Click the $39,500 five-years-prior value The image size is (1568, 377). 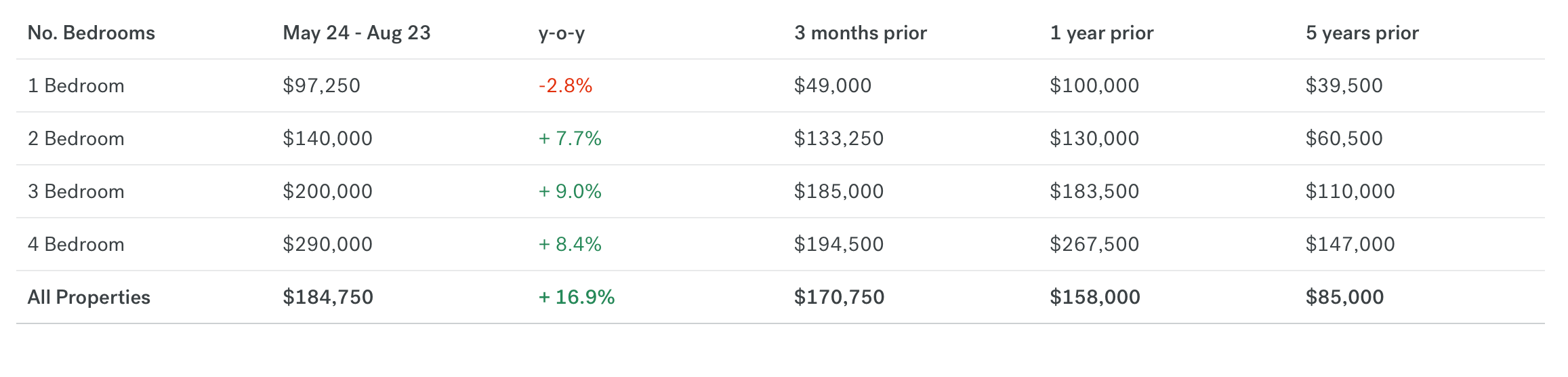[1344, 86]
